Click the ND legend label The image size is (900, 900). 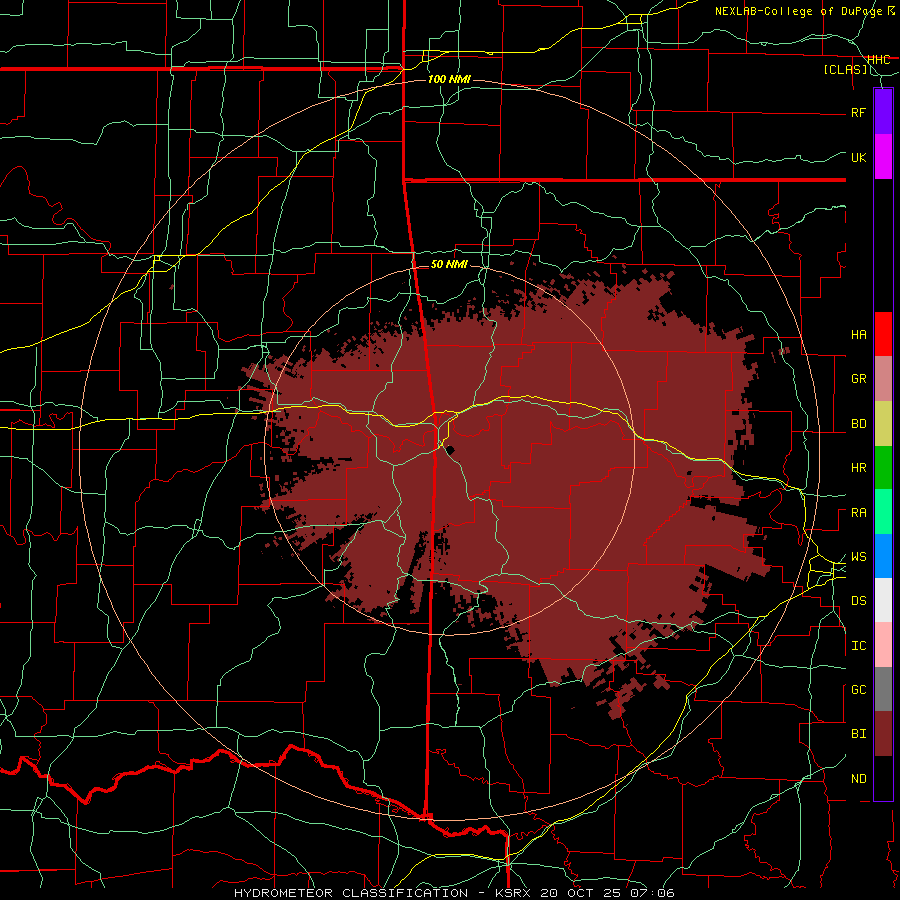pyautogui.click(x=858, y=779)
